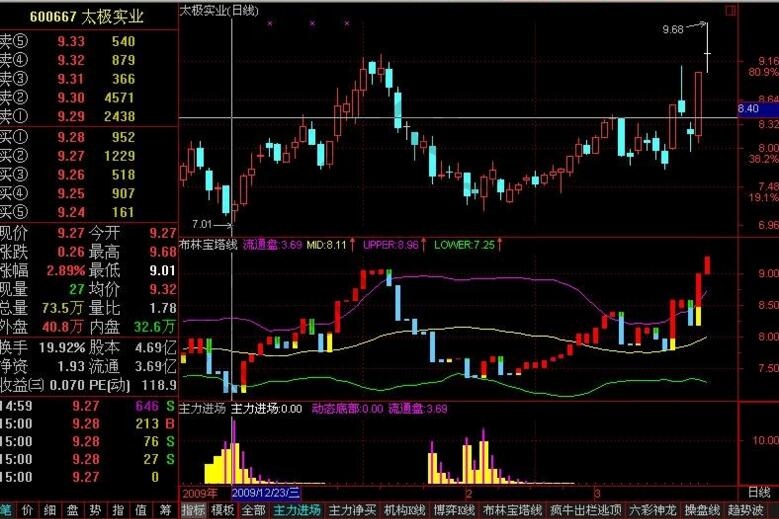
Task: Click the first purple x marker atop chart
Action: point(268,22)
